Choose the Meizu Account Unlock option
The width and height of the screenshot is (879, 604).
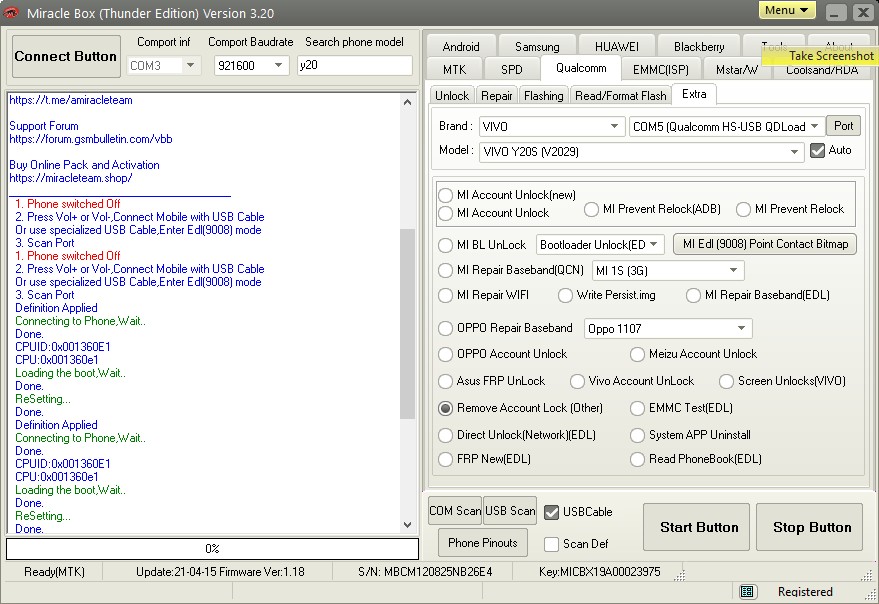pos(637,354)
